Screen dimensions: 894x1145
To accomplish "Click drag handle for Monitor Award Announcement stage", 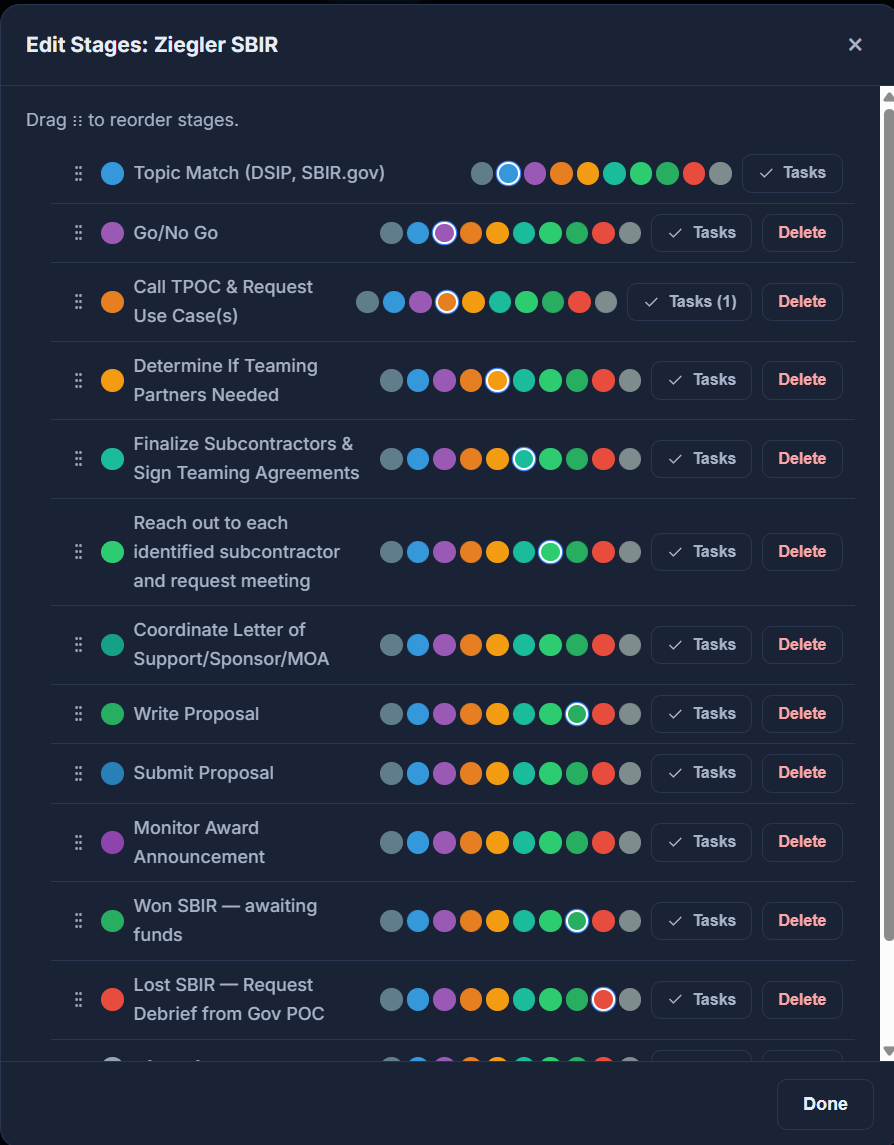I will click(78, 843).
